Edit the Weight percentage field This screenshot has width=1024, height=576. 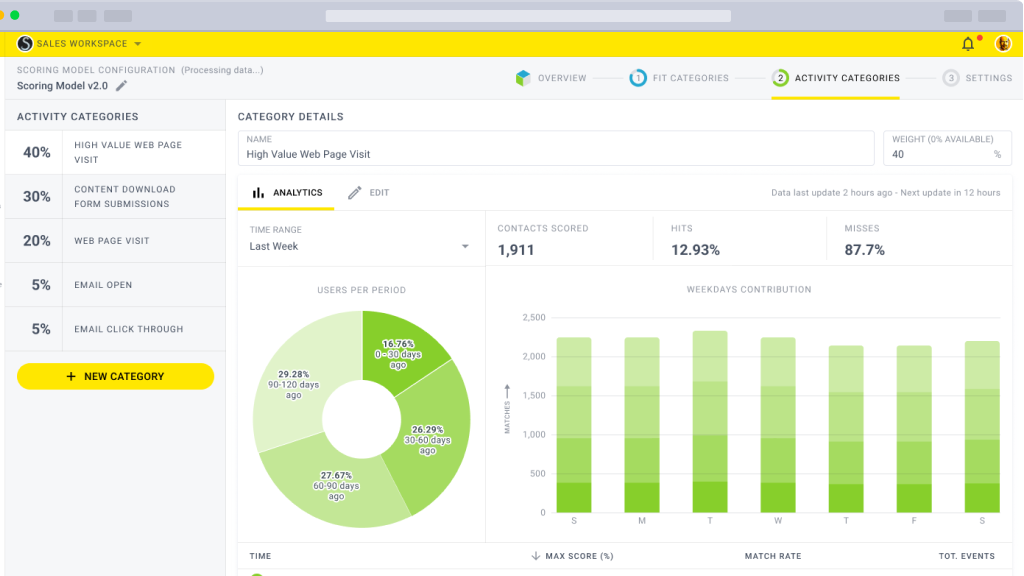click(938, 154)
